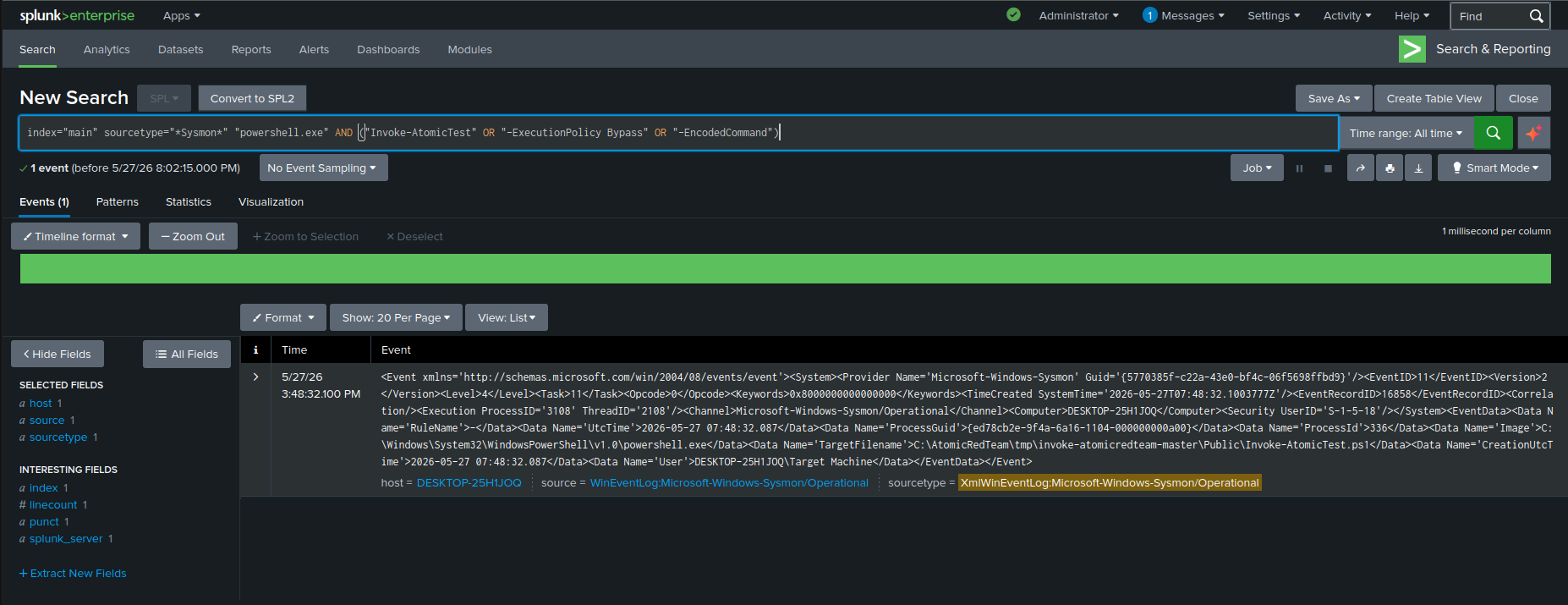The image size is (1568, 605).
Task: Open Show: 20 Per Page dropdown
Action: tap(396, 317)
